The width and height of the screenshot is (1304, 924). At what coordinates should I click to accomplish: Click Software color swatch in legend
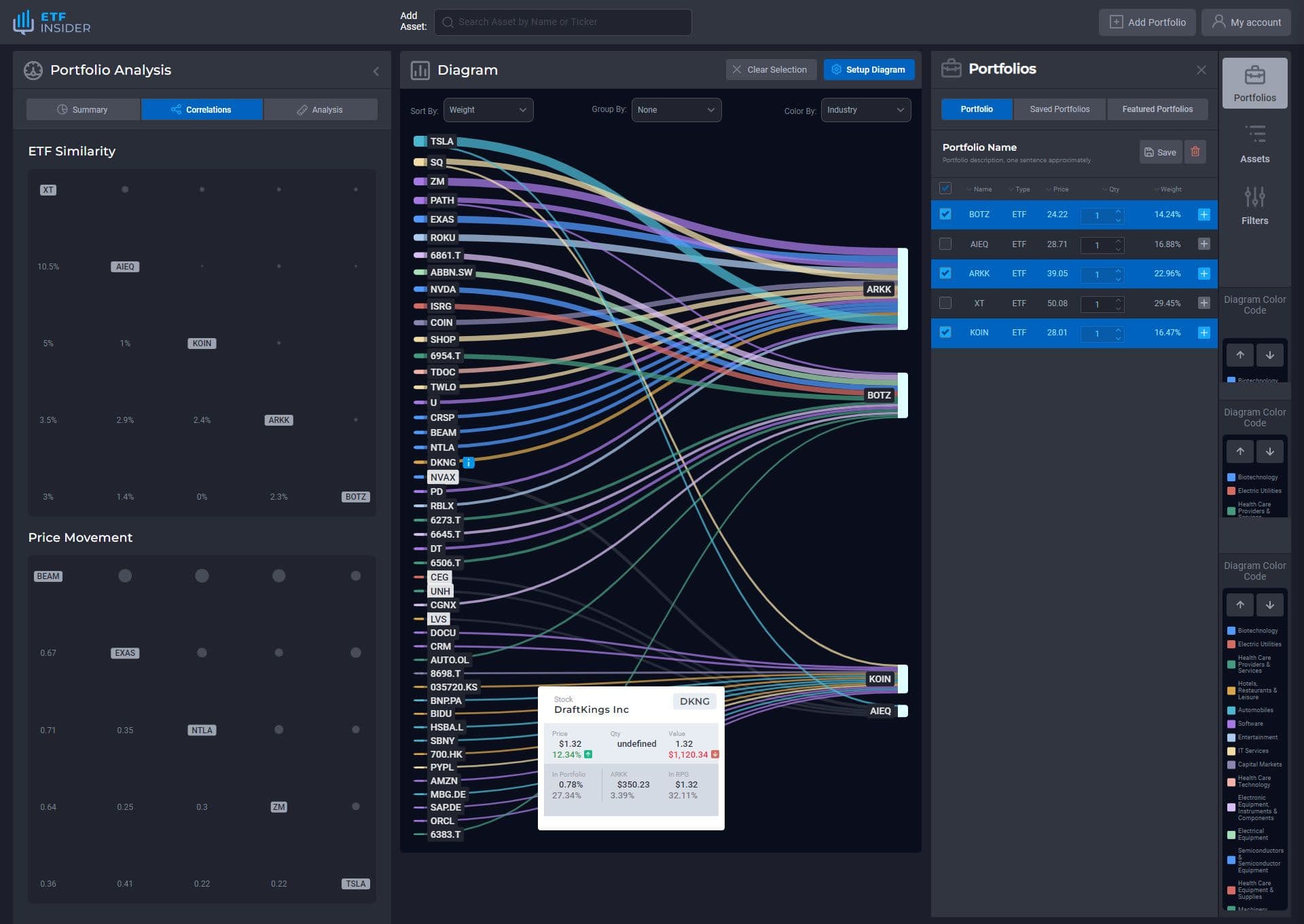[1231, 724]
